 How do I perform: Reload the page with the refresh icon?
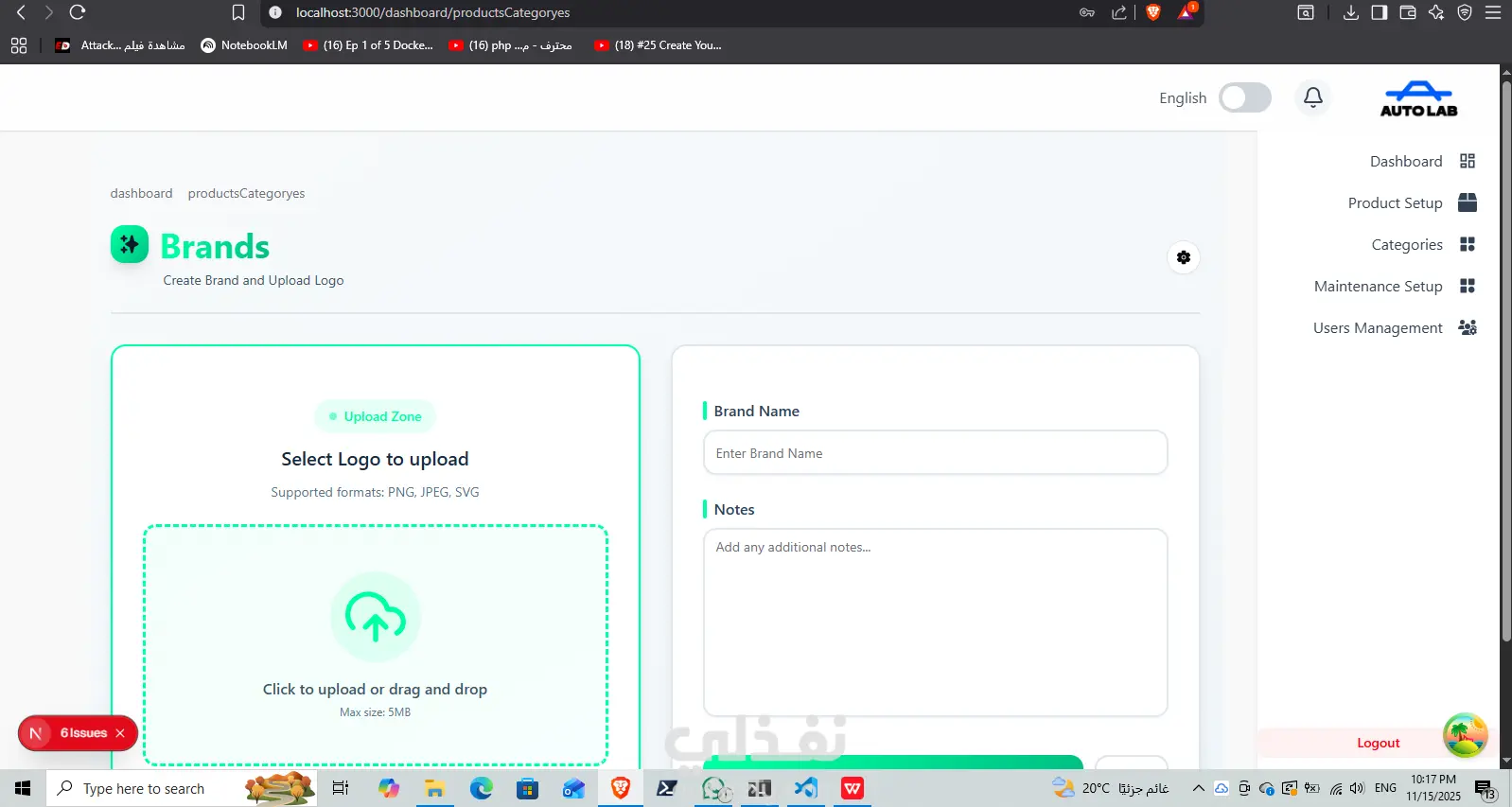[78, 12]
